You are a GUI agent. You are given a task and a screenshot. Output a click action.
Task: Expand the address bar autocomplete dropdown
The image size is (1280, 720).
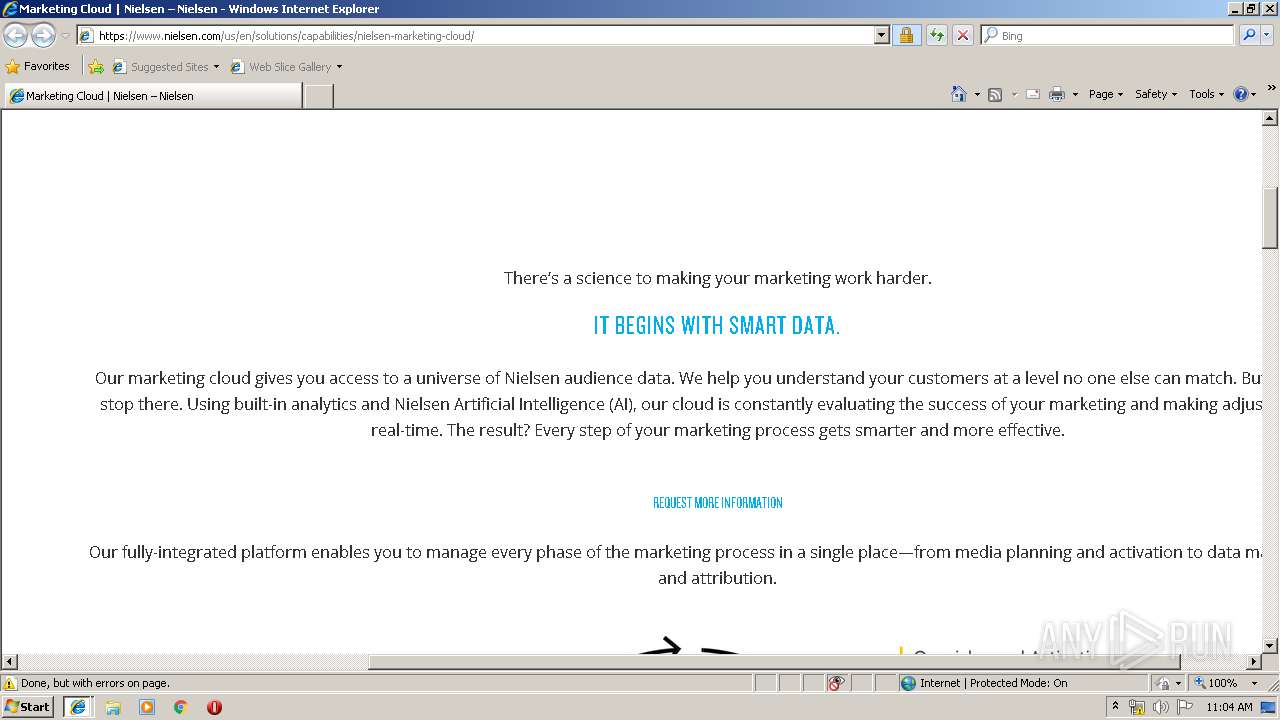881,36
